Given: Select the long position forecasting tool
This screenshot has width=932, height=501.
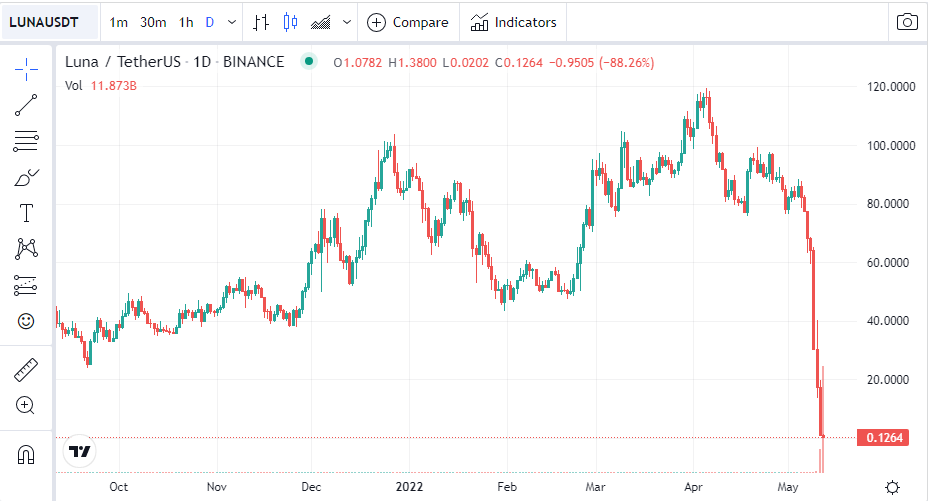Looking at the screenshot, I should (x=26, y=285).
